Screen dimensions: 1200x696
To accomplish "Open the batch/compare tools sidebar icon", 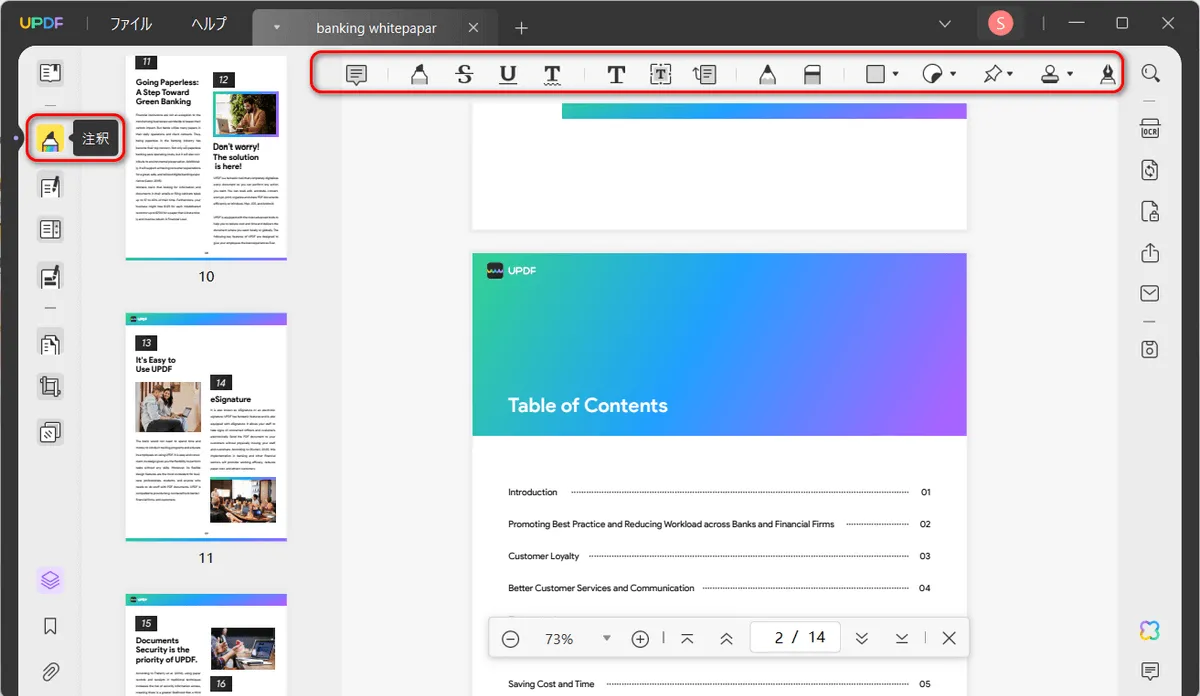I will point(50,433).
